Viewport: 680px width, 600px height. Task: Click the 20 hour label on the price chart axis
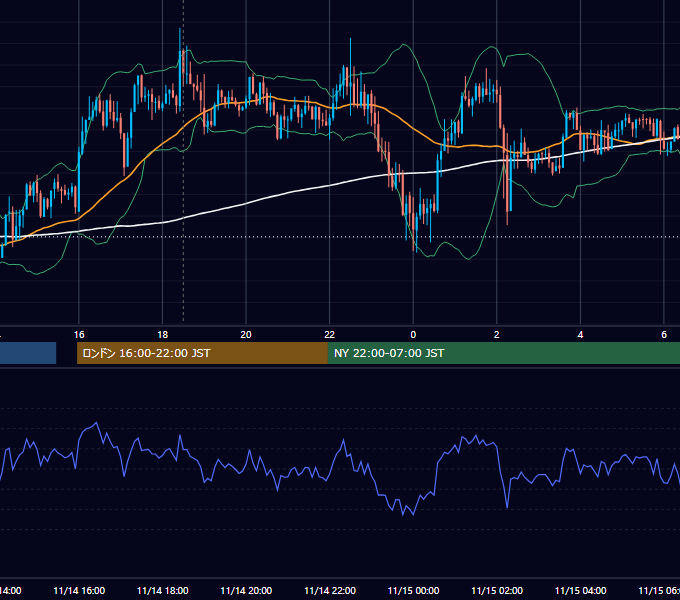pyautogui.click(x=246, y=335)
